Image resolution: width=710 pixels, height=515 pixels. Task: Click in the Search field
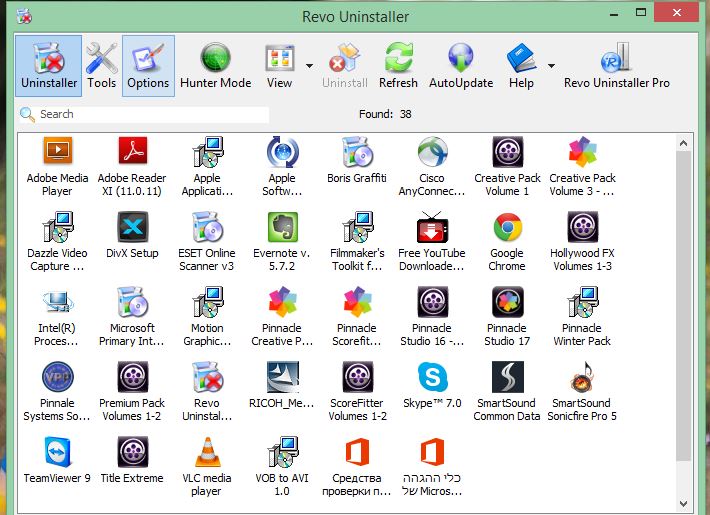[150, 115]
